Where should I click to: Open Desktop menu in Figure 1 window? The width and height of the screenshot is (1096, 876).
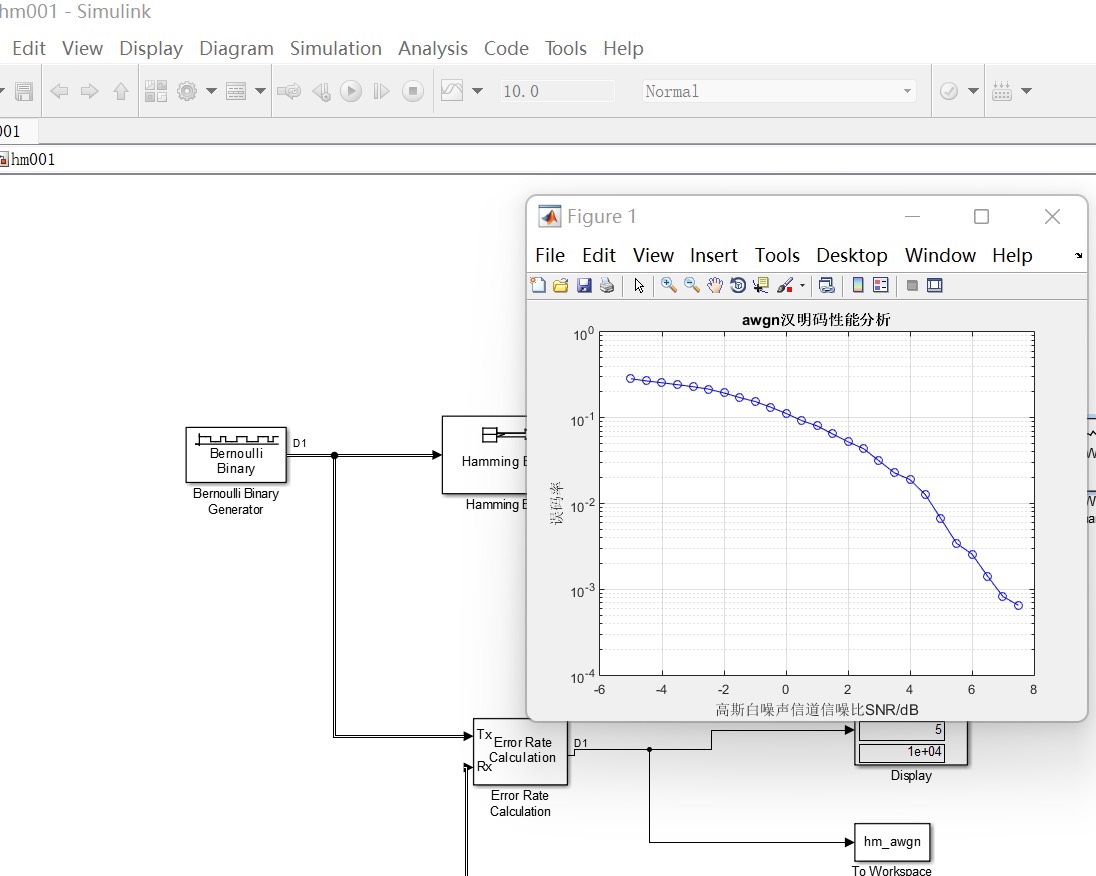(x=851, y=255)
